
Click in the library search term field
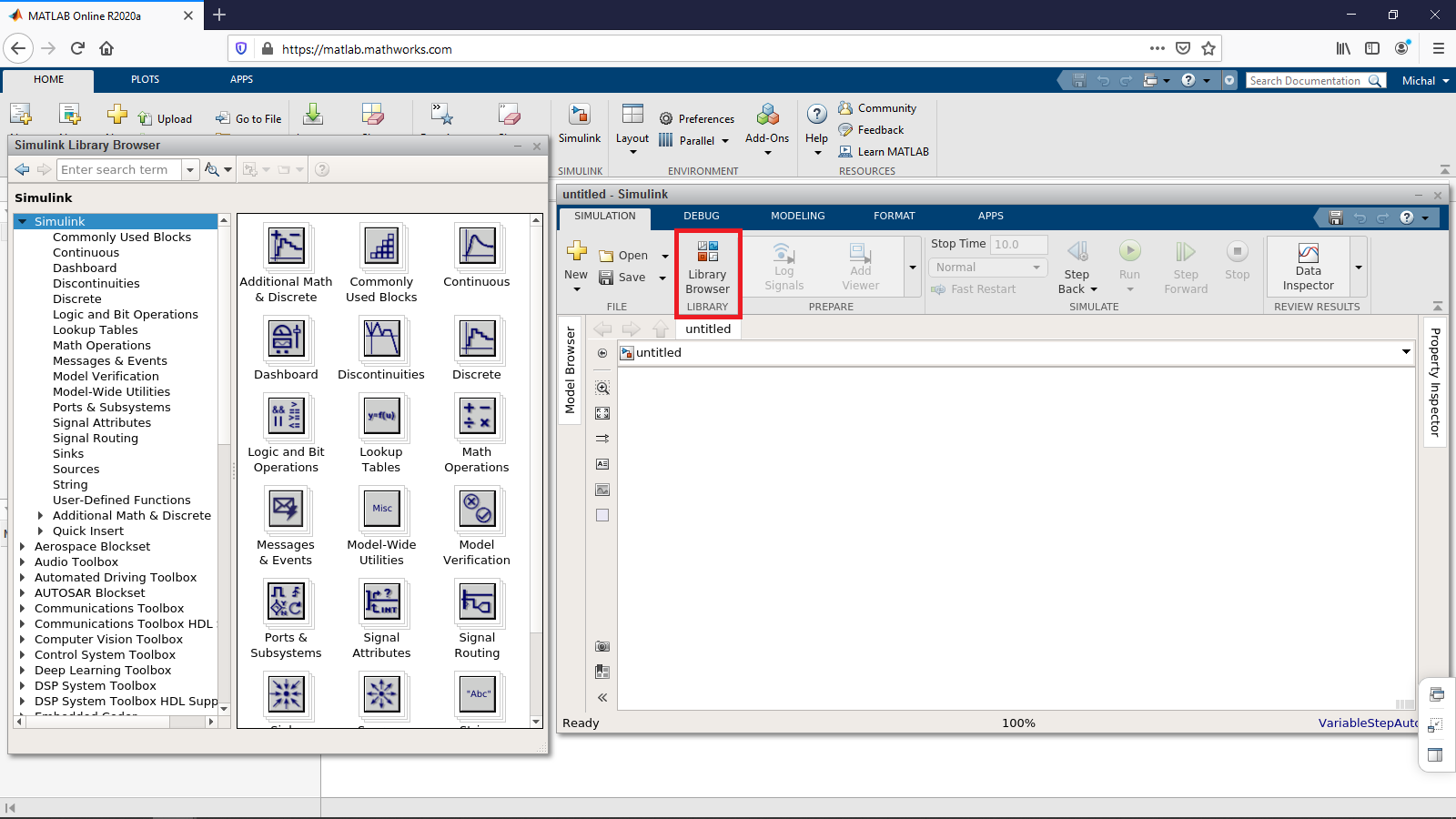pyautogui.click(x=120, y=170)
